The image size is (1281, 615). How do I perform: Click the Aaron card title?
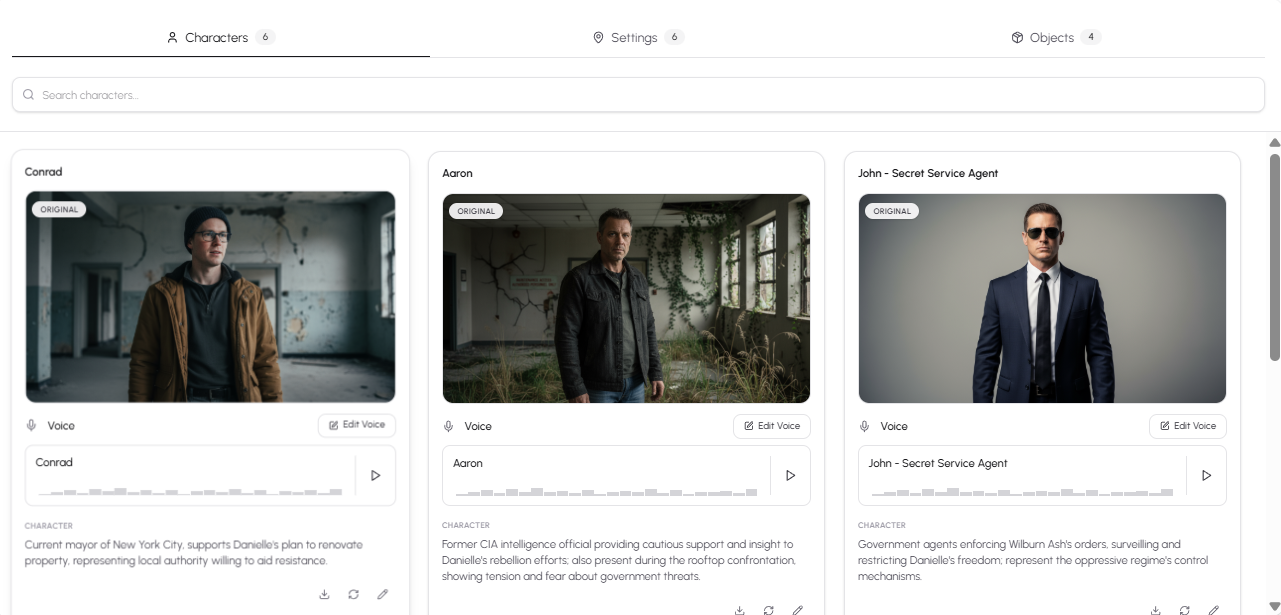(x=457, y=173)
